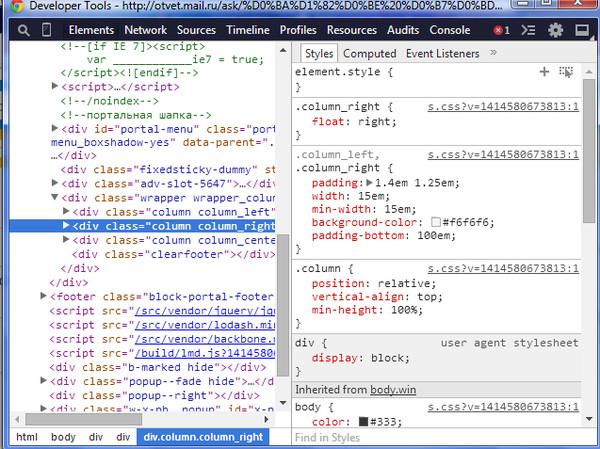This screenshot has height=449, width=600.
Task: Open the build/lmd.js script link
Action: pyautogui.click(x=205, y=353)
